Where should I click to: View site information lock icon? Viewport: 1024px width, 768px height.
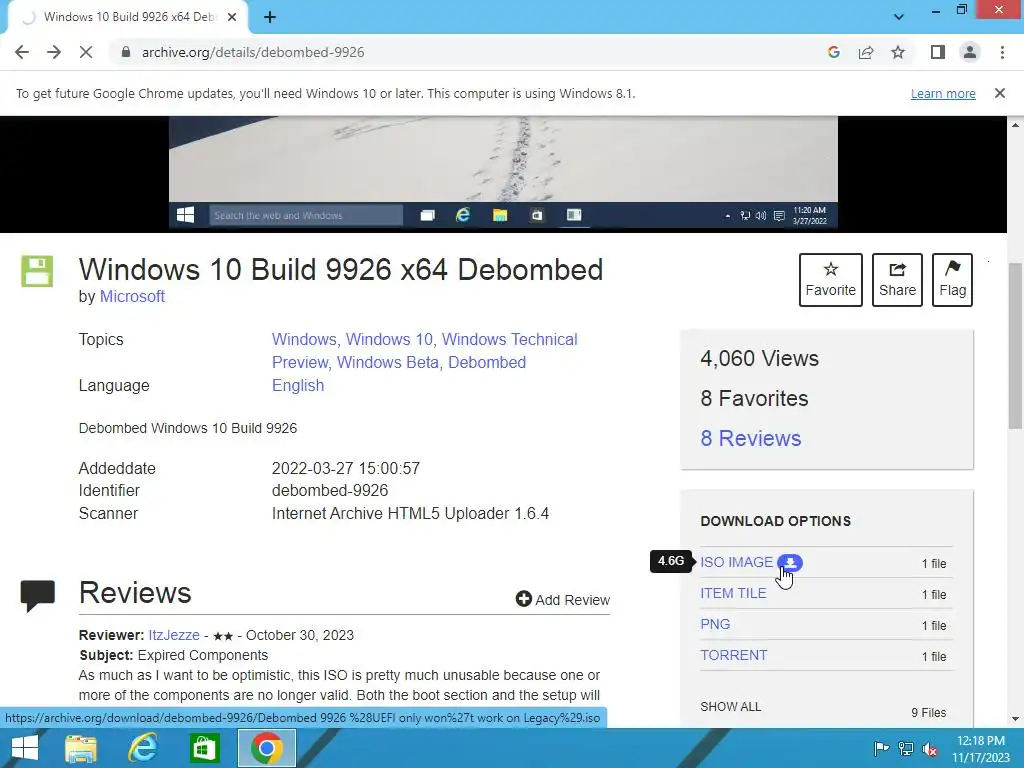pos(126,52)
